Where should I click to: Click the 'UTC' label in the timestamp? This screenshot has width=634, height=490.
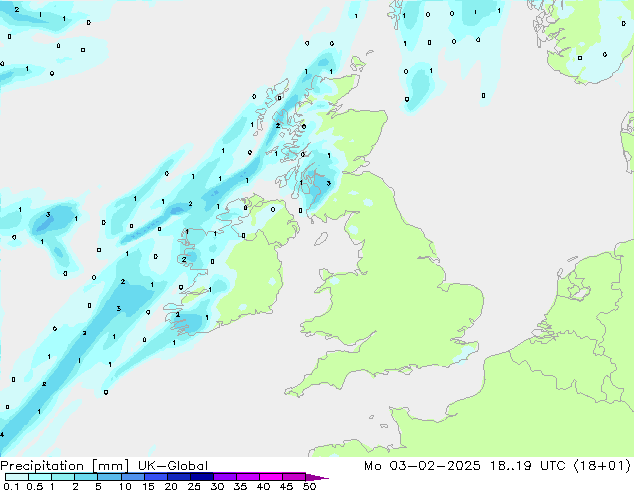tap(554, 466)
